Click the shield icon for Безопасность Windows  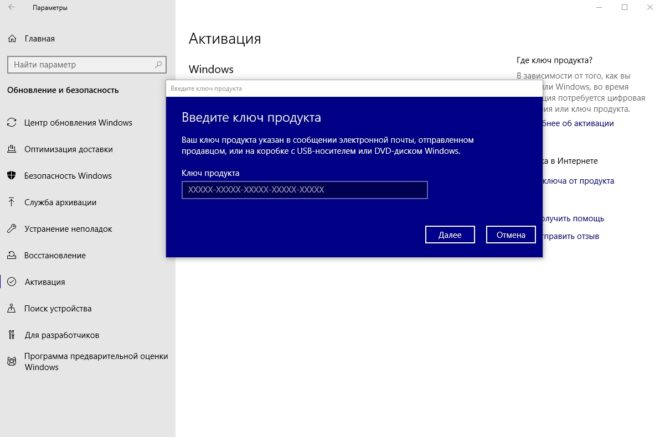pyautogui.click(x=12, y=176)
